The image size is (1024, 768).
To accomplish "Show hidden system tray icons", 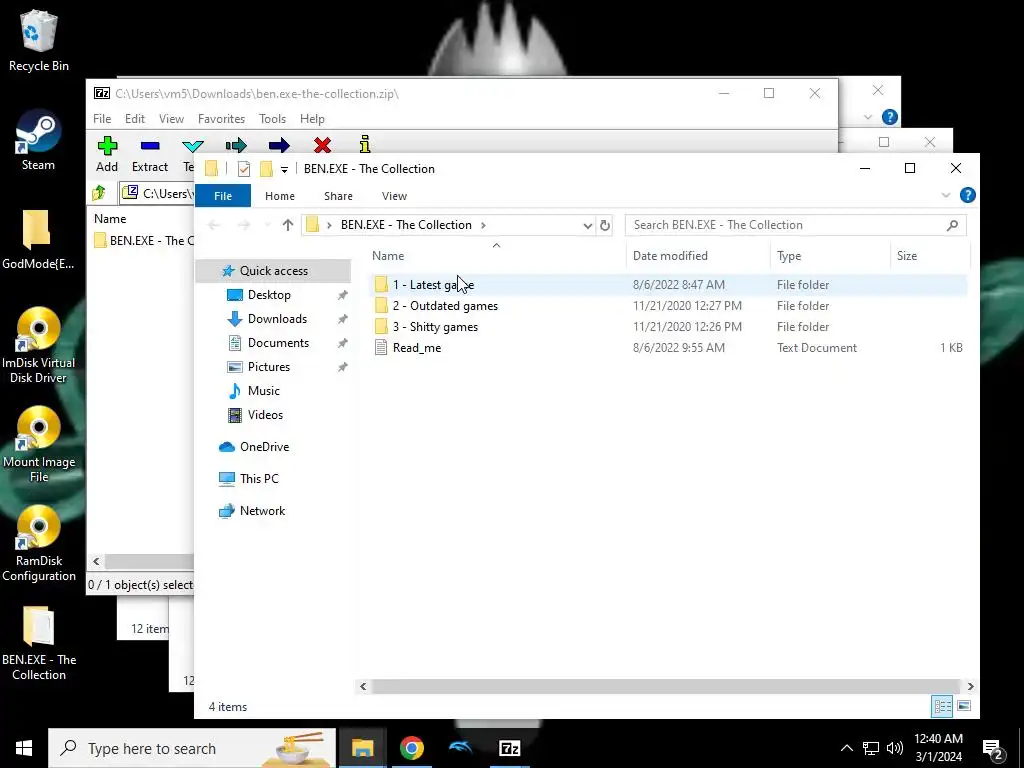I will tap(846, 748).
